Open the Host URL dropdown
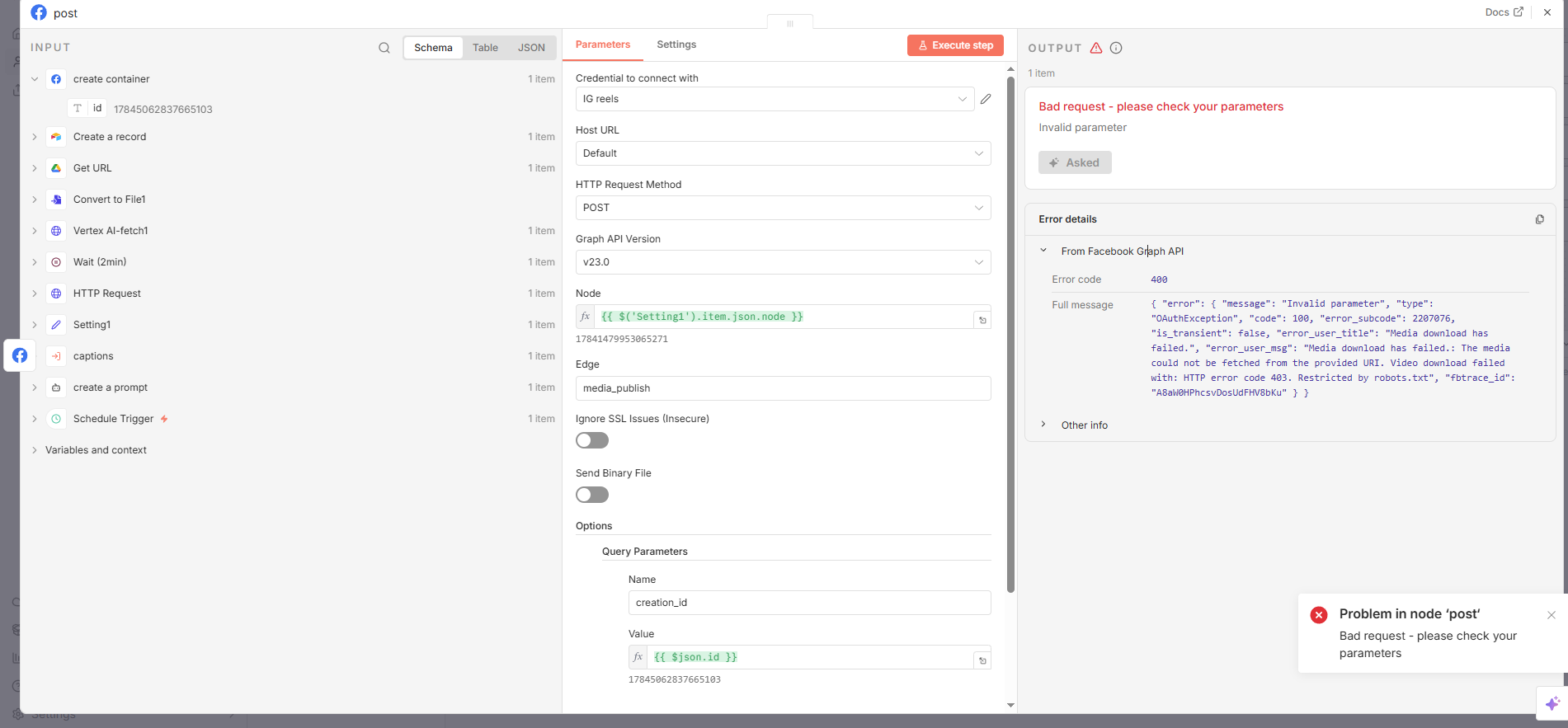This screenshot has height=728, width=1568. click(784, 153)
